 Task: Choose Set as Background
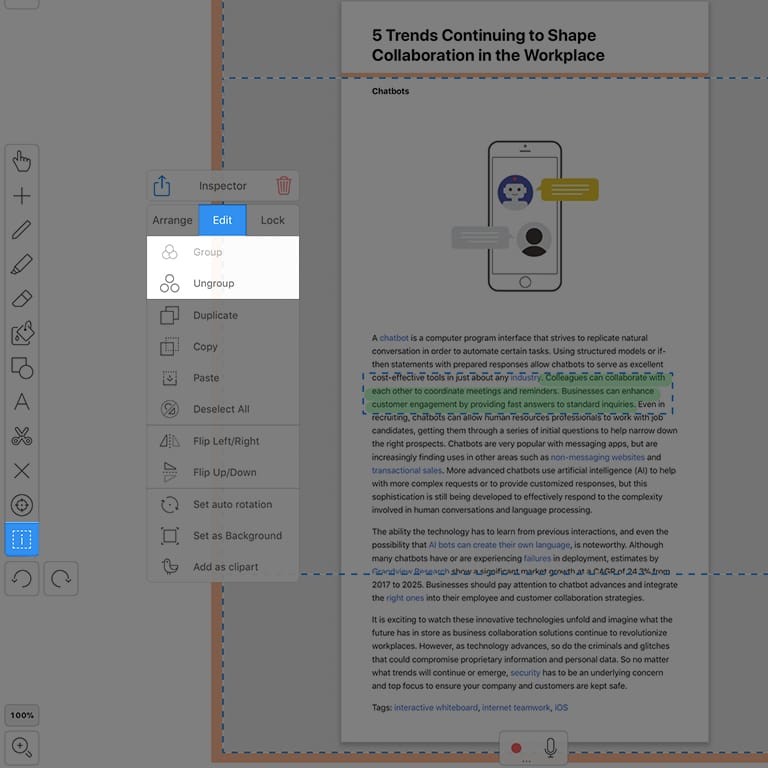pos(223,535)
